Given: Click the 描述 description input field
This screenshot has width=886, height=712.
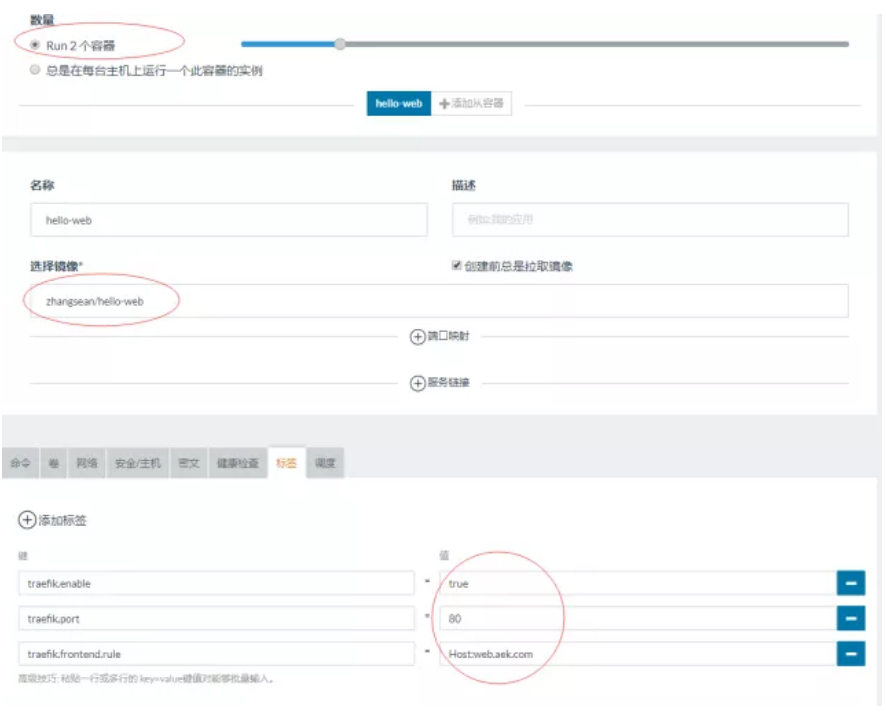Looking at the screenshot, I should point(650,220).
